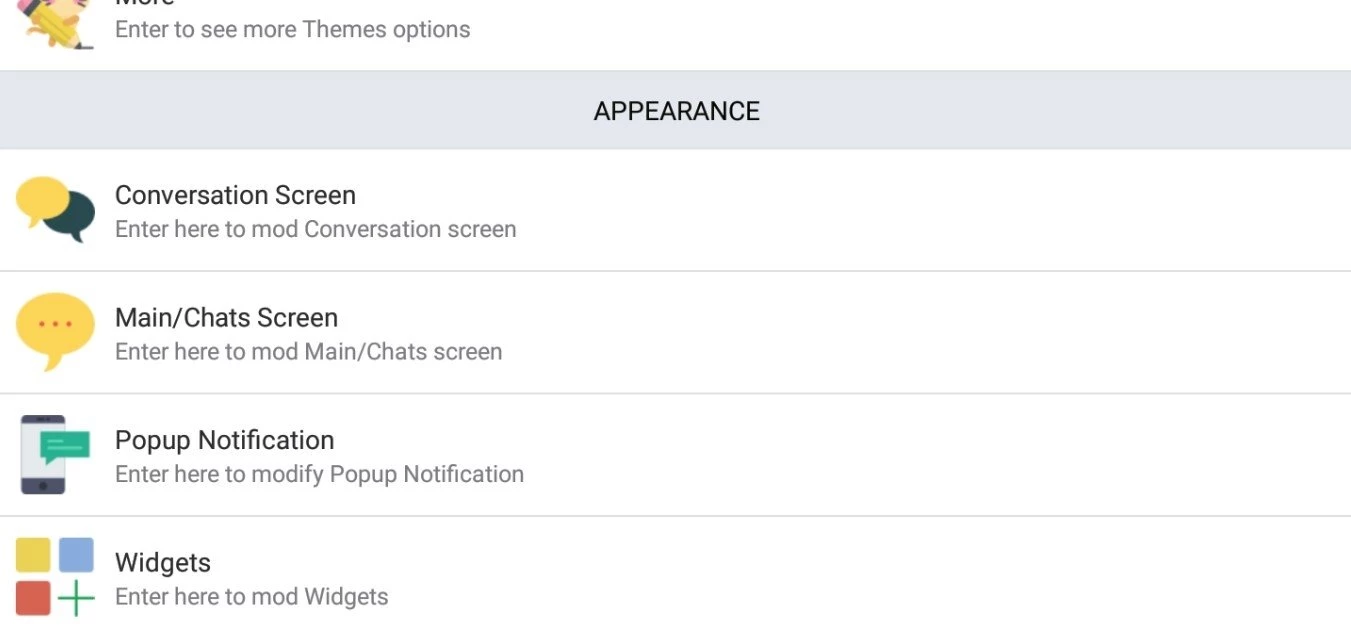1351x636 pixels.
Task: Click the APPEARANCE section header
Action: pyautogui.click(x=676, y=111)
